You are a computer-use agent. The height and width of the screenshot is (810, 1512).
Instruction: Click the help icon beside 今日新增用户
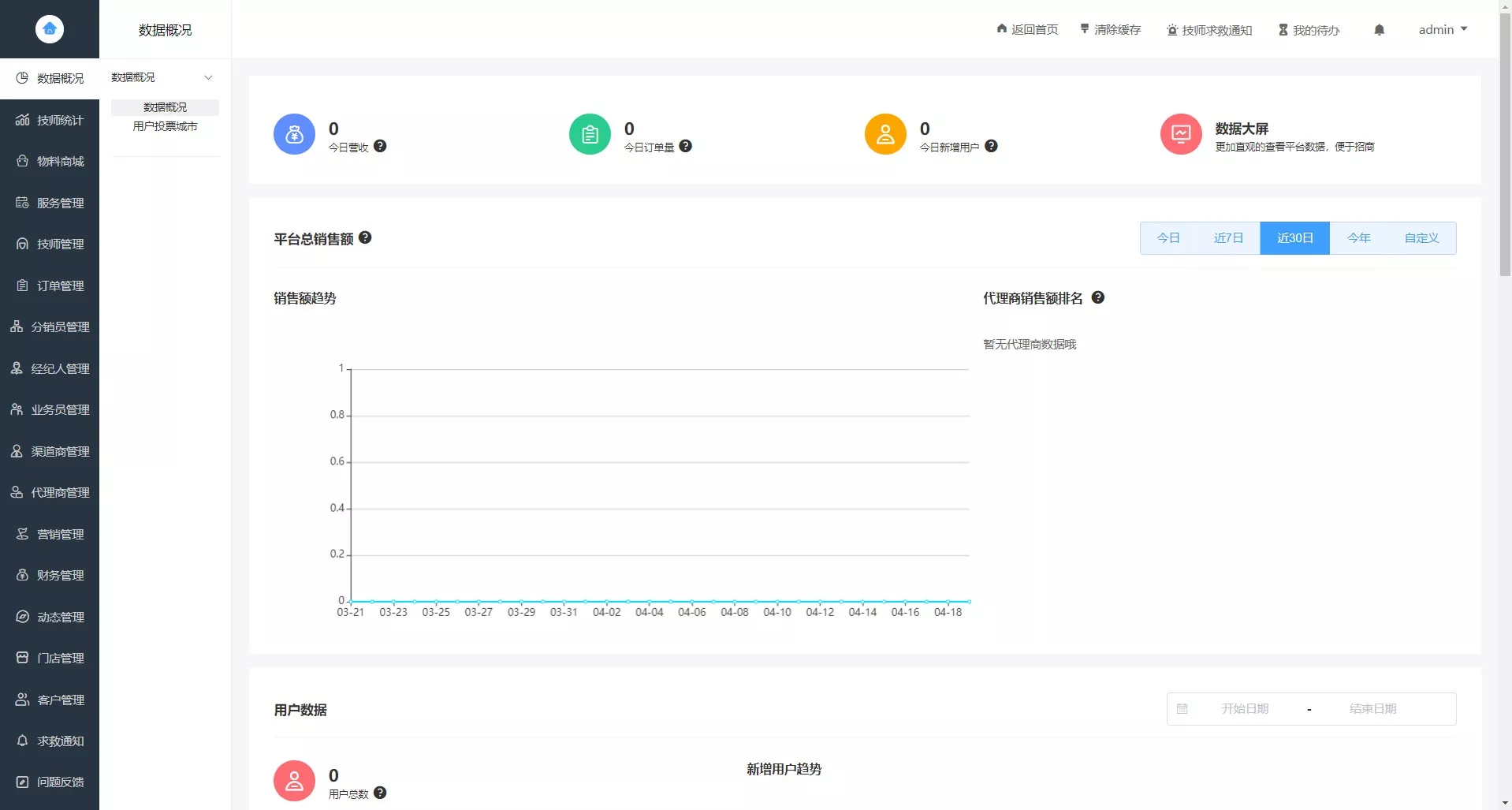pos(991,146)
